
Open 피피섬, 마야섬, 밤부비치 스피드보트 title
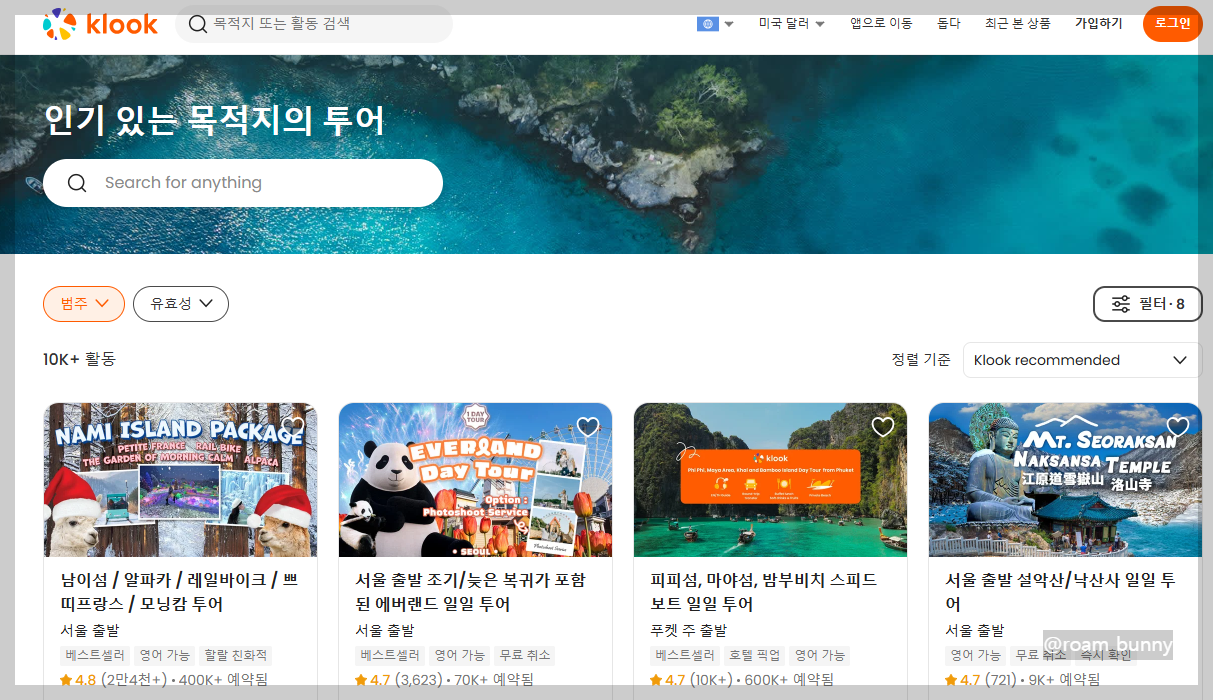pos(763,592)
